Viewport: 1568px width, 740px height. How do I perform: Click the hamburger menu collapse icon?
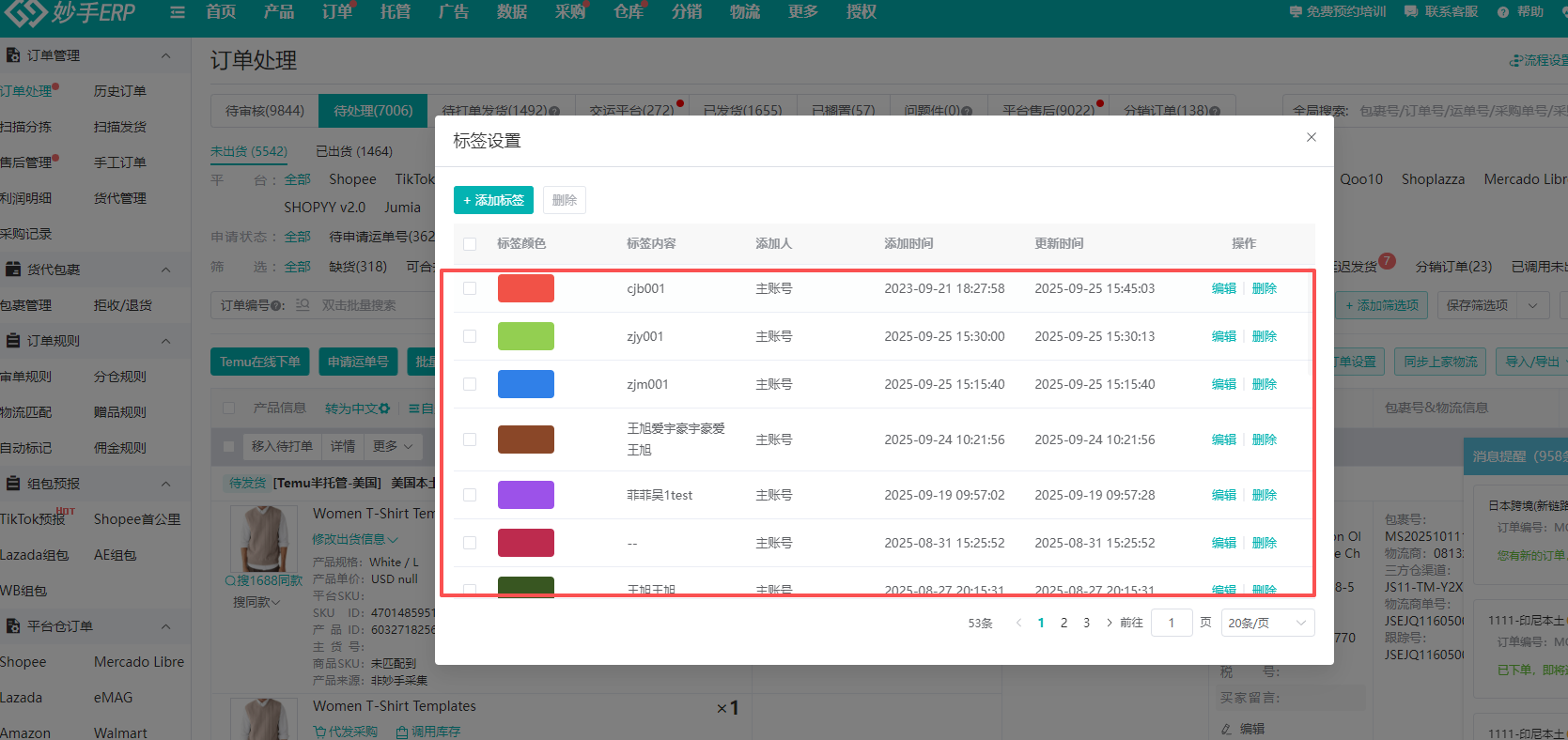[x=178, y=12]
